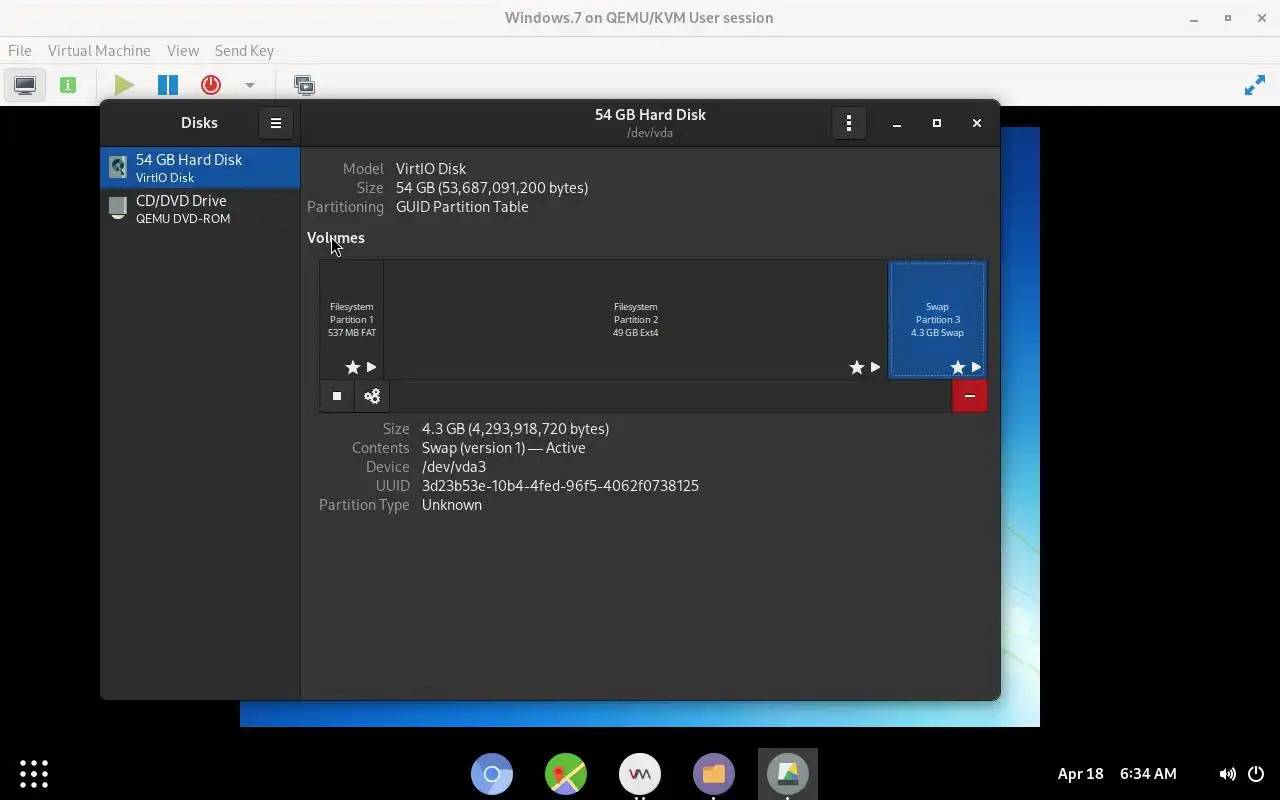Open the manage snapshots icon
The height and width of the screenshot is (800, 1280).
[304, 85]
